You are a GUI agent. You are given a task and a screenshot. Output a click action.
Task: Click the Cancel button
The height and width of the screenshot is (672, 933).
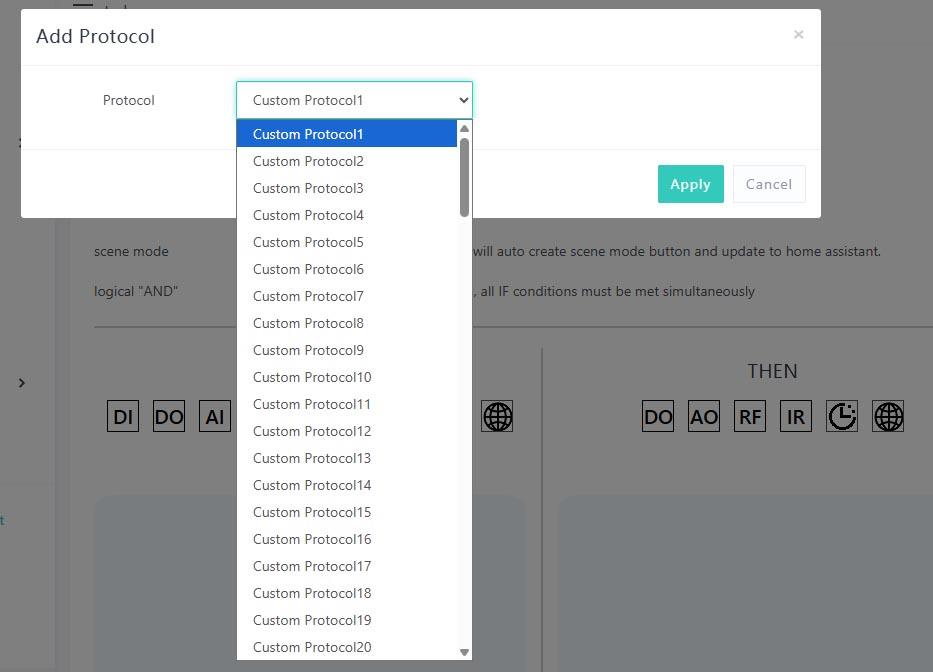click(768, 184)
